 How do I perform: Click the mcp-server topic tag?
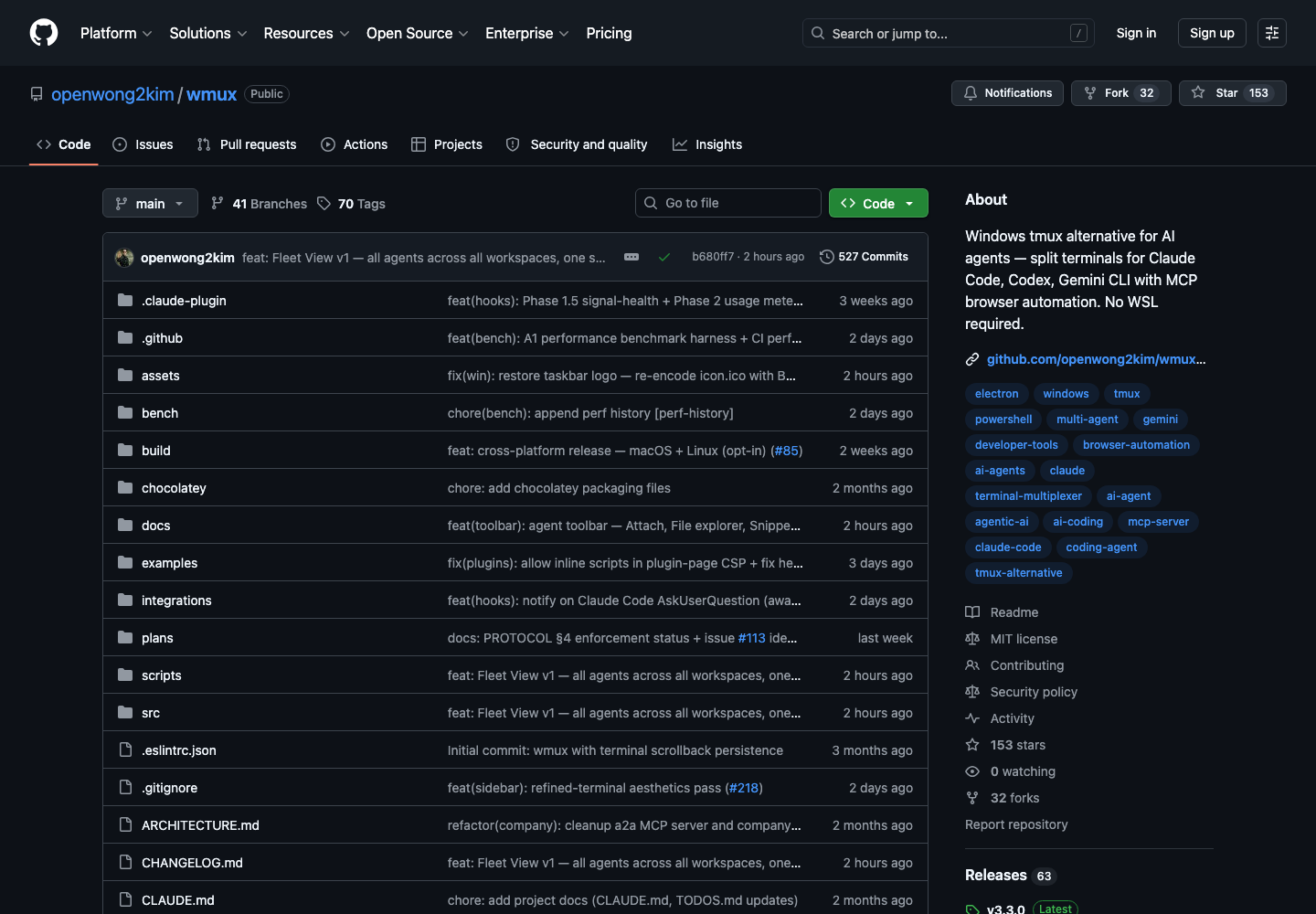(1158, 522)
